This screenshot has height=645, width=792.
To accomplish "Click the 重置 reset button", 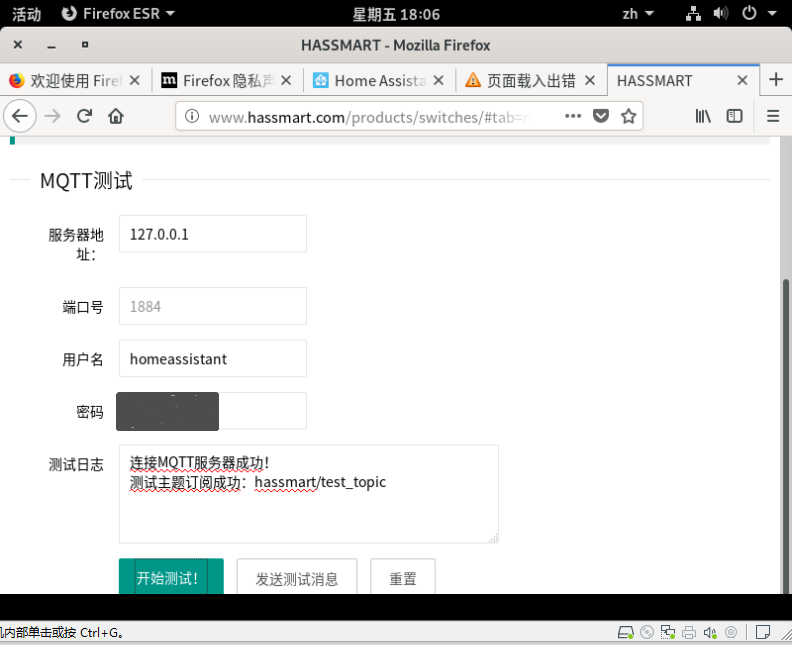I will pos(403,577).
